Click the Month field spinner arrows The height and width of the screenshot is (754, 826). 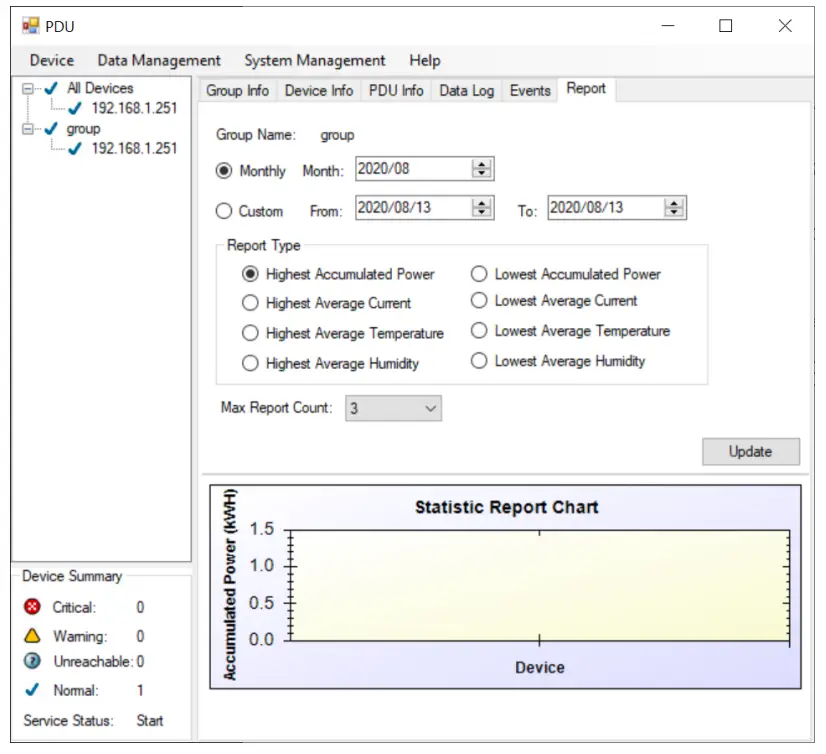482,169
